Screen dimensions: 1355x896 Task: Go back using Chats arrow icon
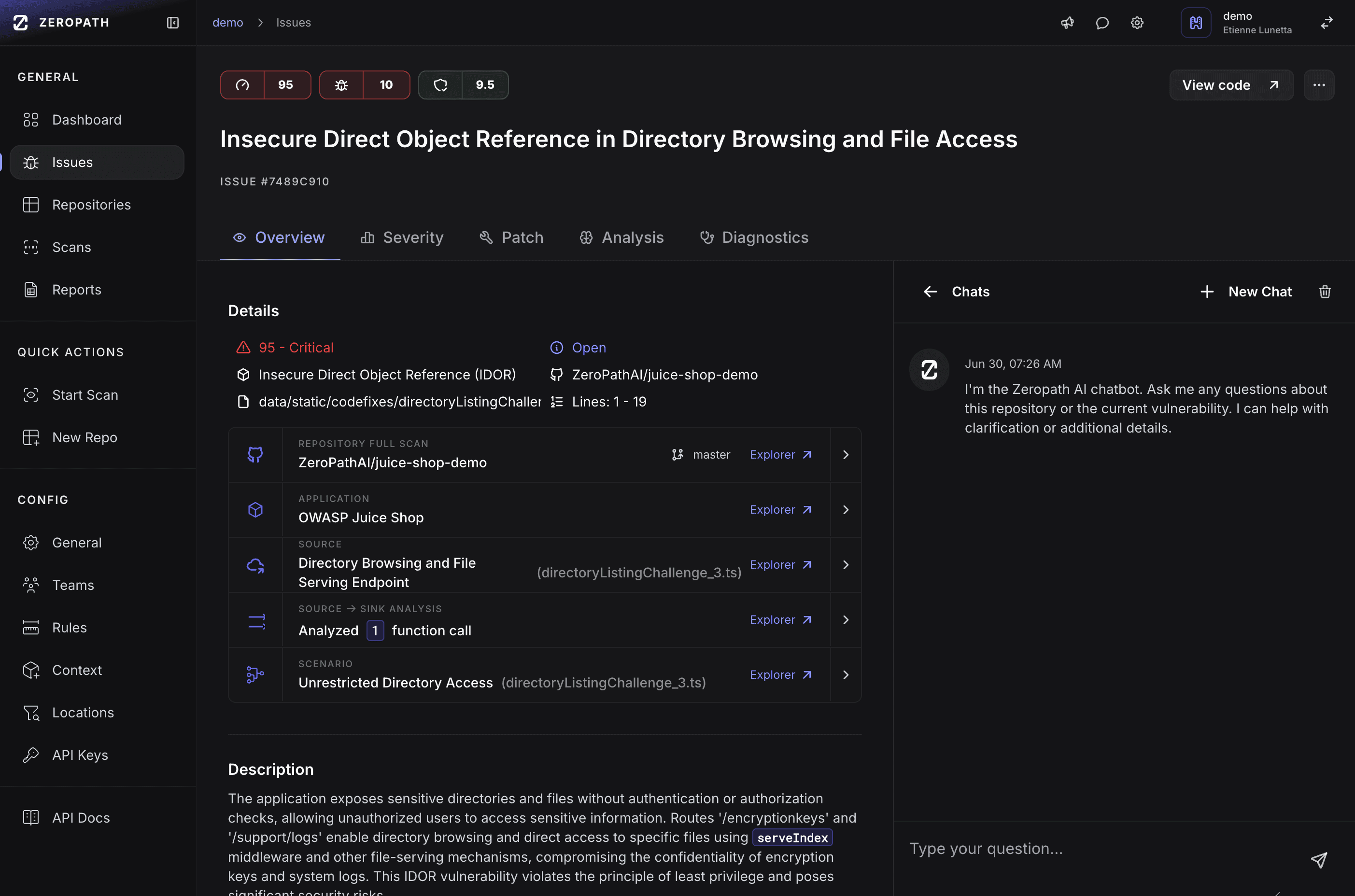coord(930,292)
